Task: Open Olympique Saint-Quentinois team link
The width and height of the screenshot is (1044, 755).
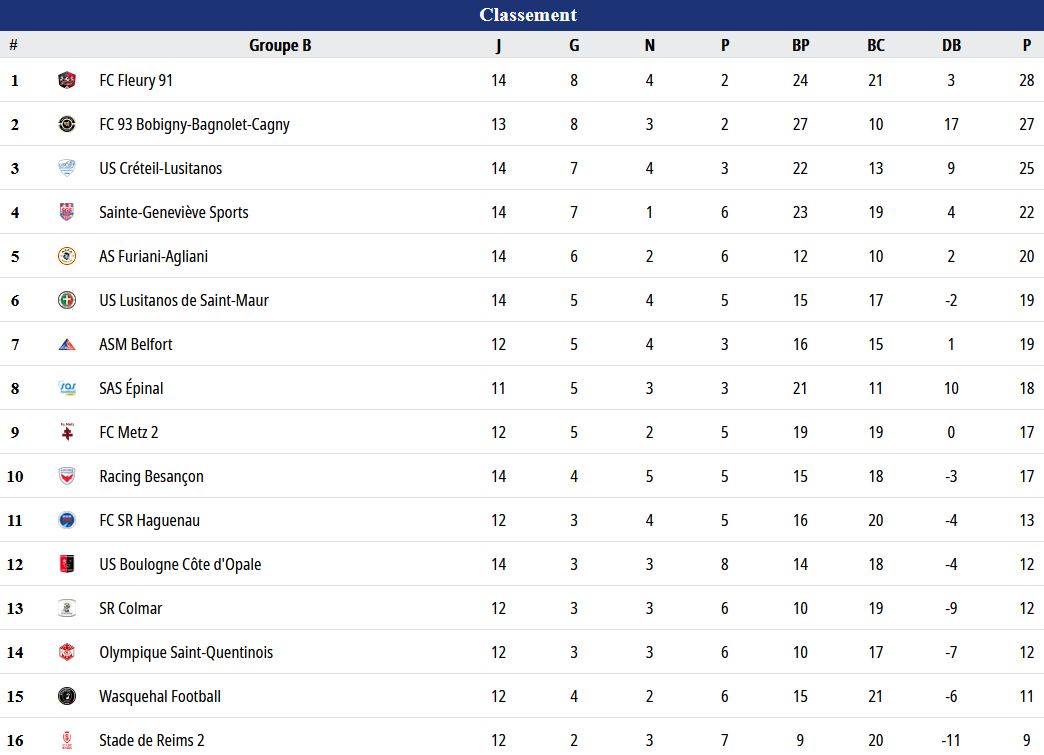Action: click(186, 652)
